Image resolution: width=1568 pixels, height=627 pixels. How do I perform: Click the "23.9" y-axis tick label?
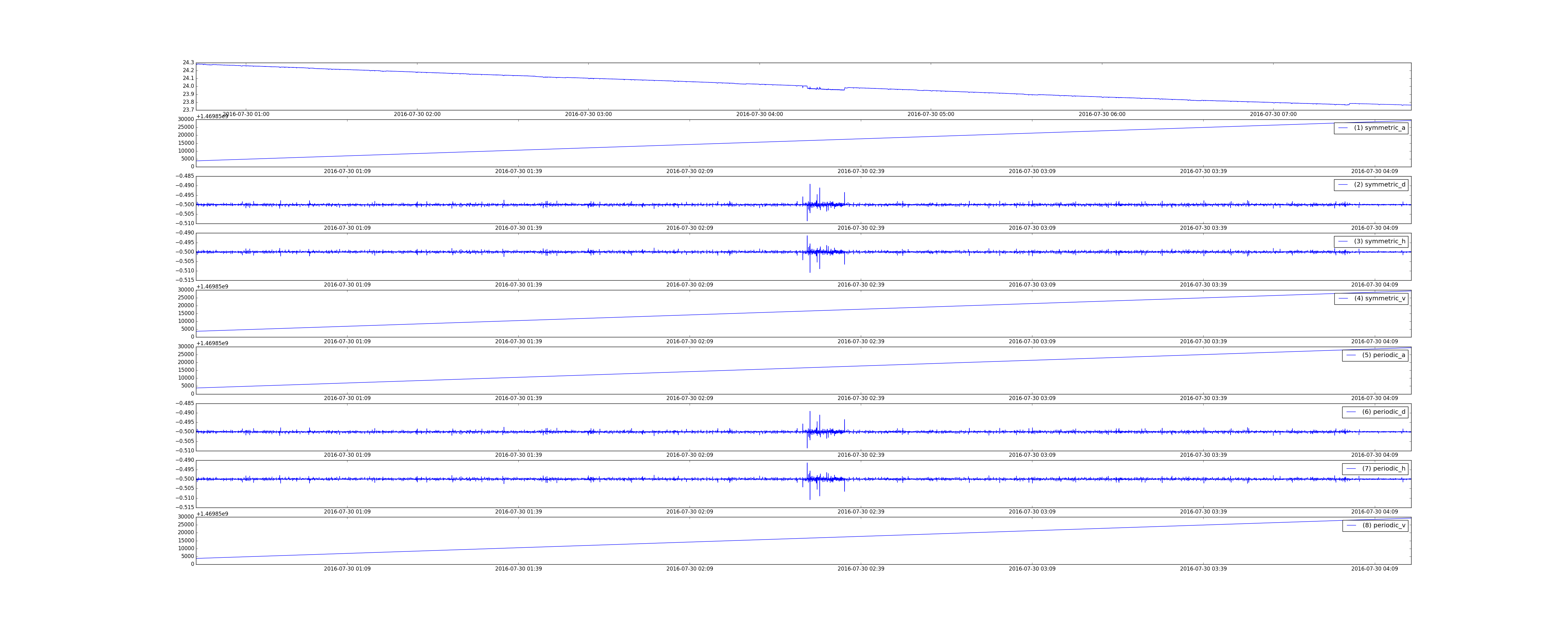click(188, 94)
